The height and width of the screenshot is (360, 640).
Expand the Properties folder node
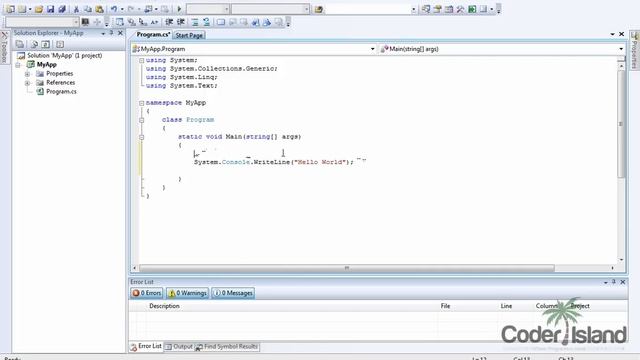click(x=27, y=74)
